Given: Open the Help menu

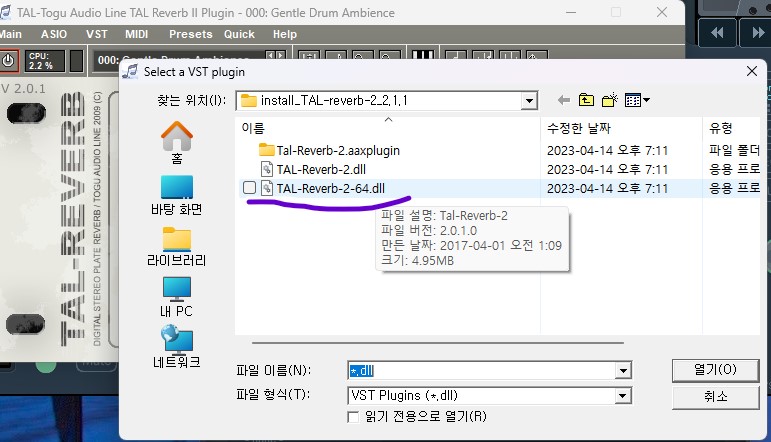Looking at the screenshot, I should (285, 34).
